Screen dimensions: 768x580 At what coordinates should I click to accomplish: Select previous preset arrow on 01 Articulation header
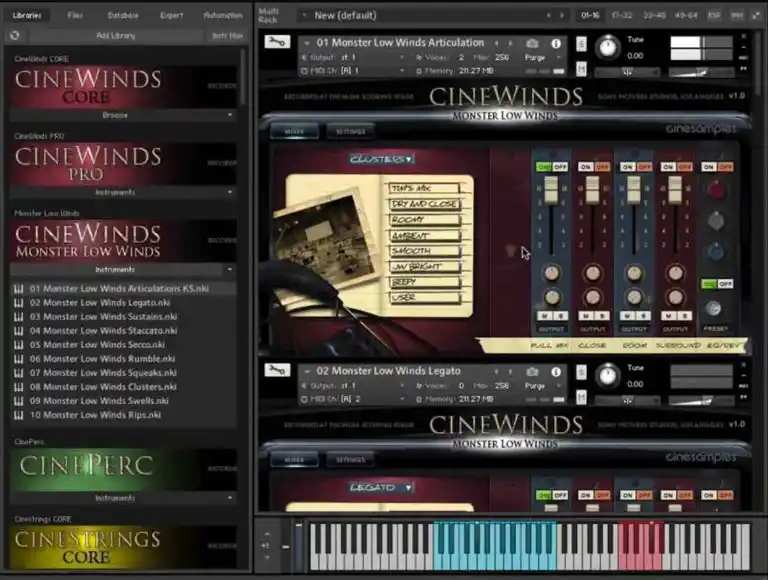(497, 43)
